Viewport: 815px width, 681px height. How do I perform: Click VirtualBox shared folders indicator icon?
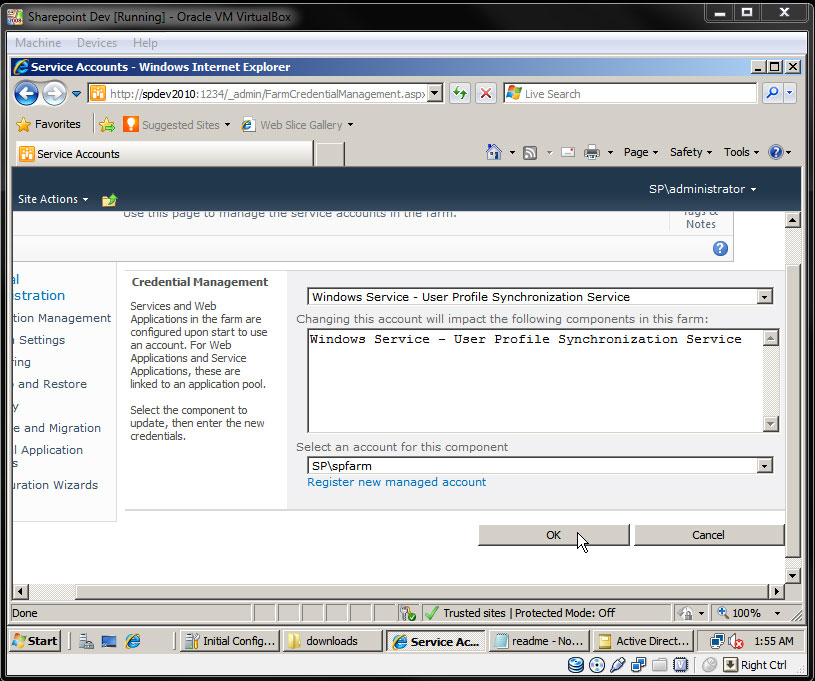click(659, 665)
